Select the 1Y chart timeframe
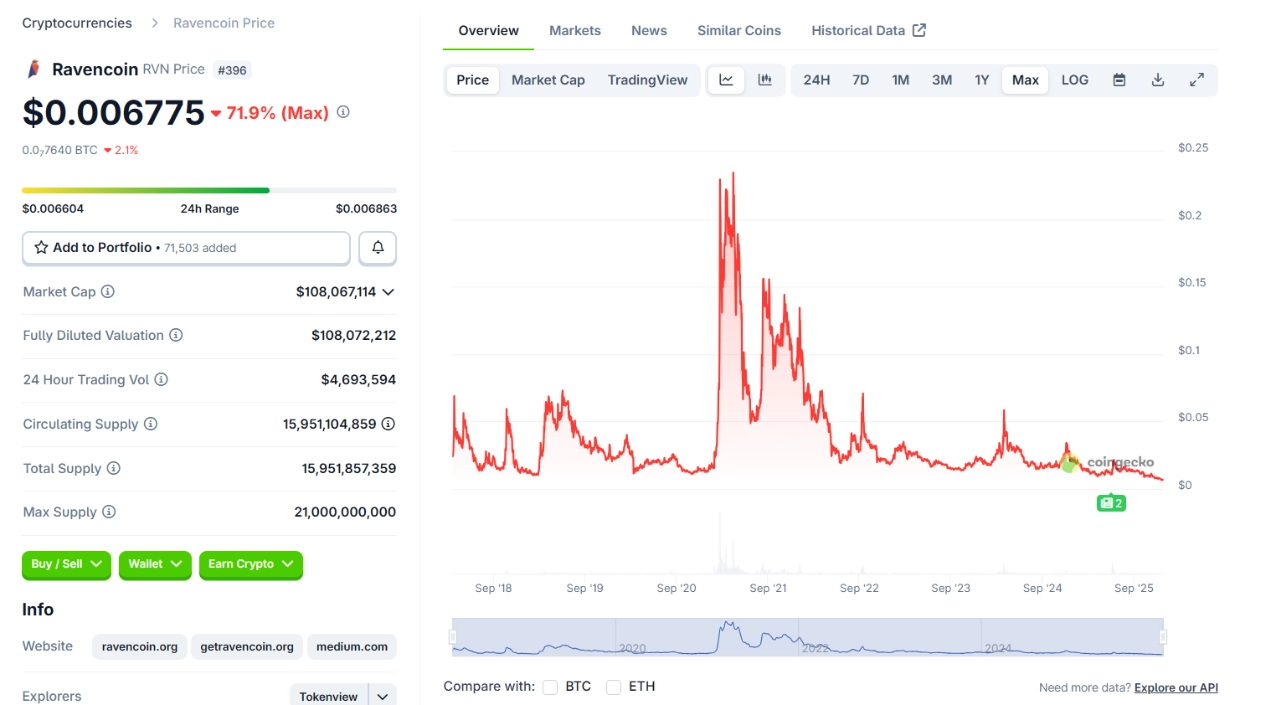 (x=982, y=79)
